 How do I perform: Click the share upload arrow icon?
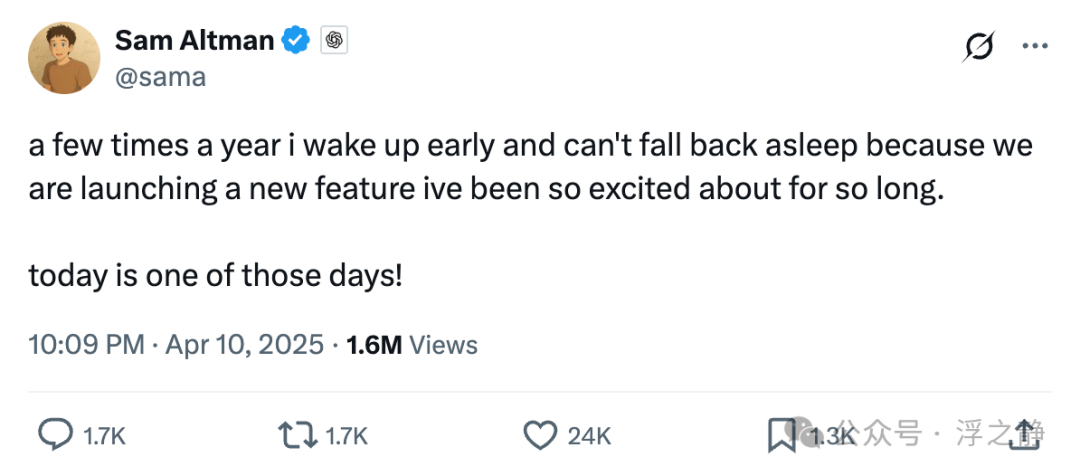tap(1026, 434)
